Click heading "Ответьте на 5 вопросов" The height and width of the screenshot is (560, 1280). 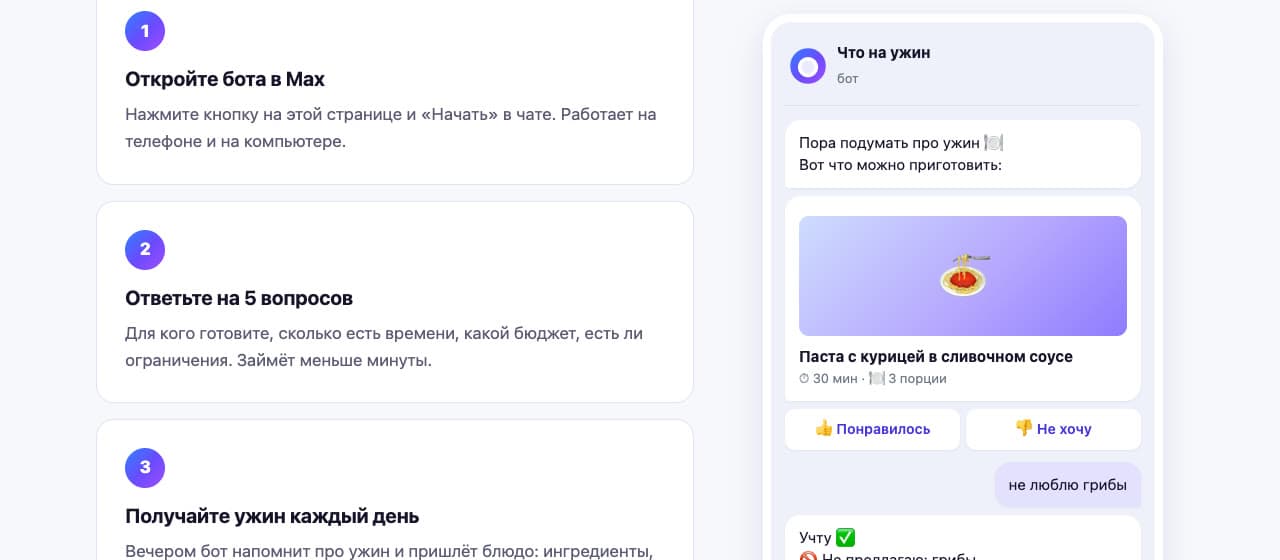pos(239,298)
